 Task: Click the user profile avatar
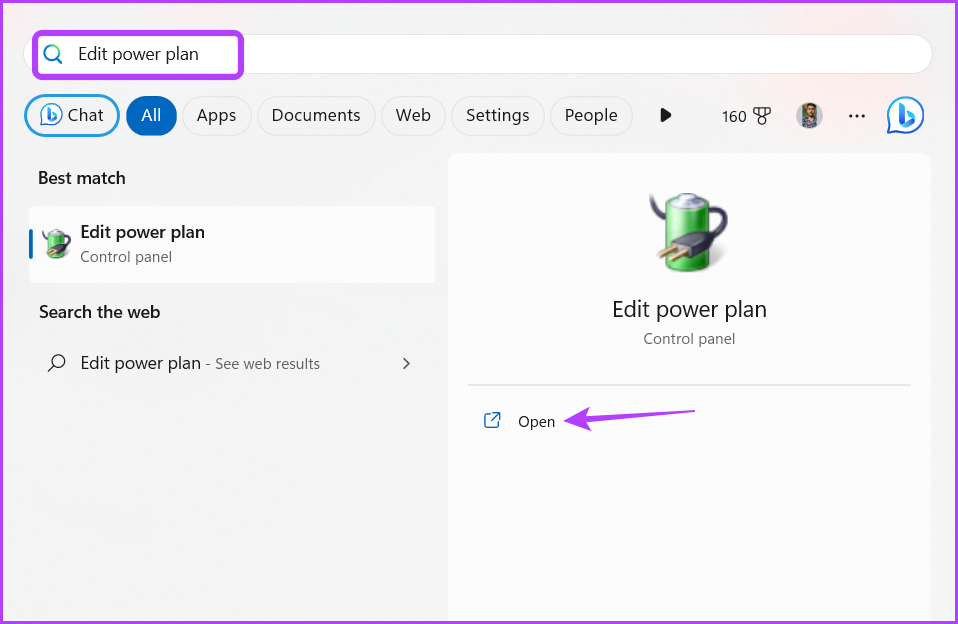pos(809,116)
